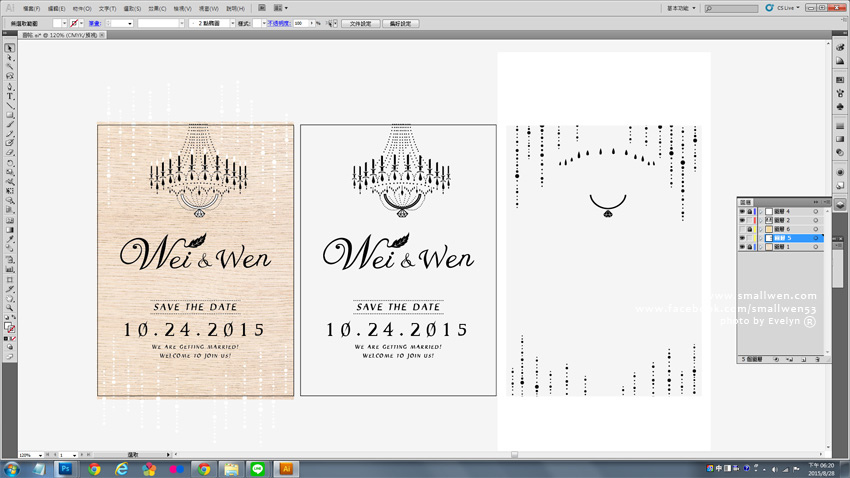Click the blue 筆畫 stroke link
Screen dimensions: 850x478
point(95,23)
